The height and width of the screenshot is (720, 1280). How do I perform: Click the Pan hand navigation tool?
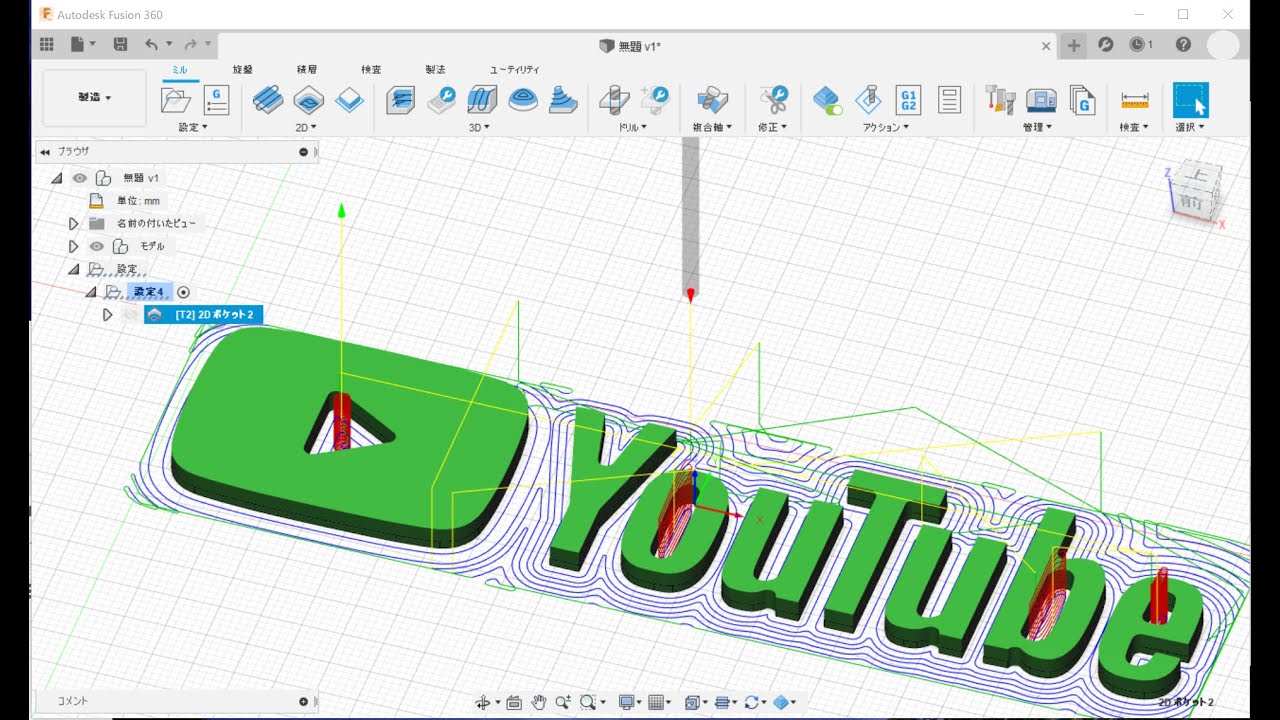[x=539, y=702]
